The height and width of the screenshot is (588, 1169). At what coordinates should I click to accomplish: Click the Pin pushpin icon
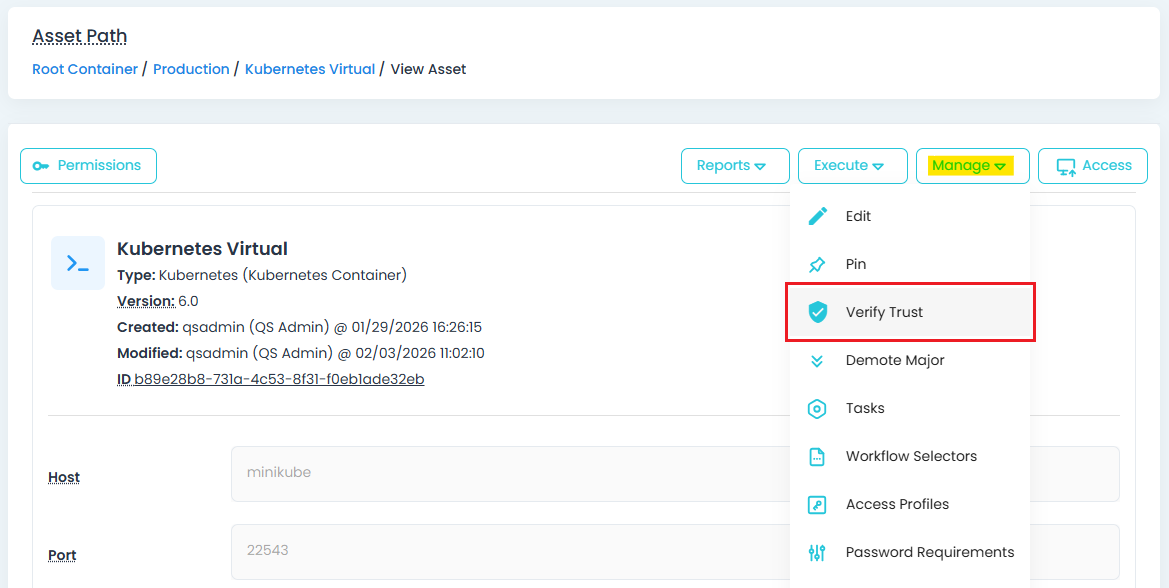(x=817, y=264)
